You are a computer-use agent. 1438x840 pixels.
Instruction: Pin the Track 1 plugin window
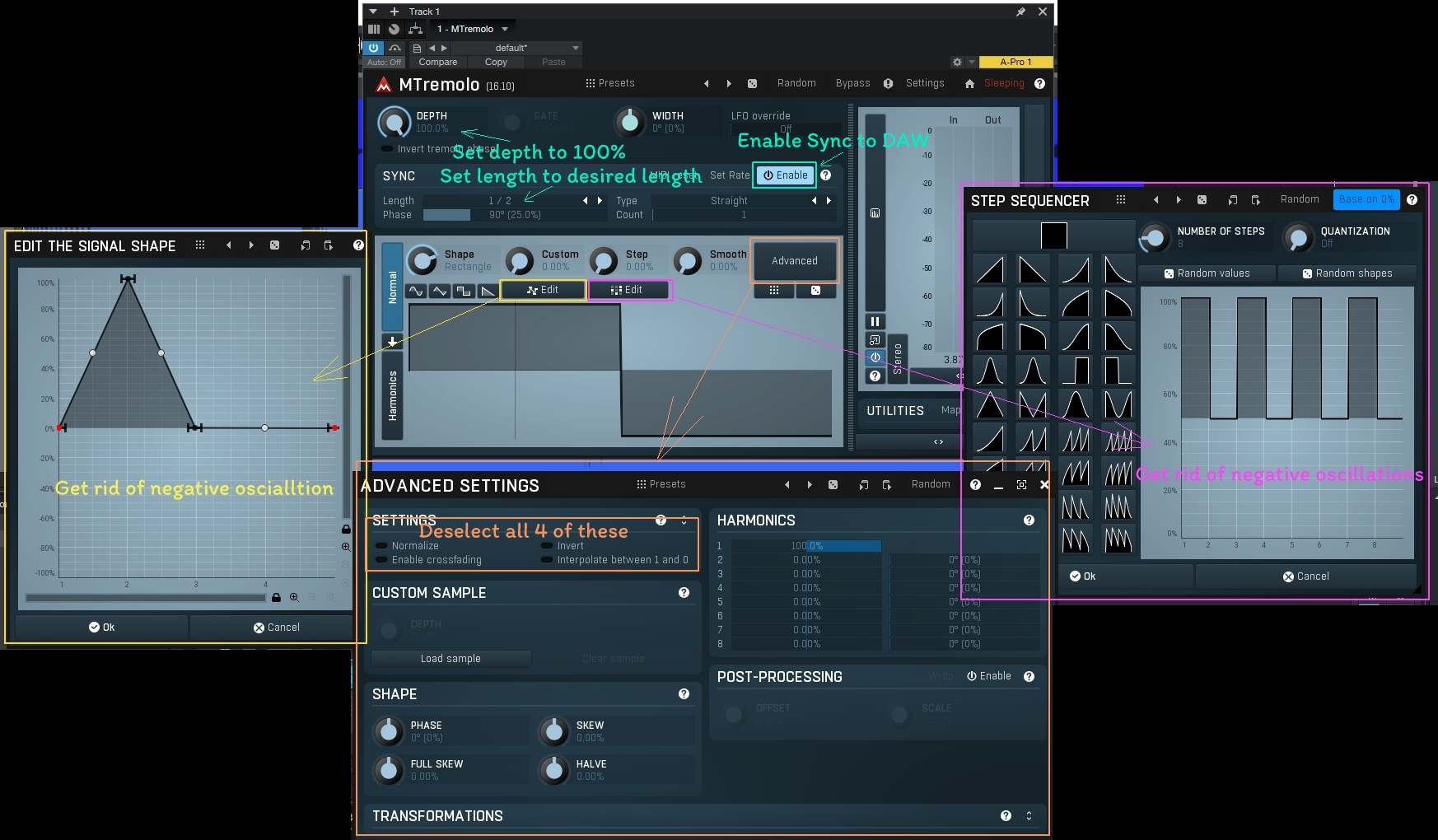[x=1020, y=12]
